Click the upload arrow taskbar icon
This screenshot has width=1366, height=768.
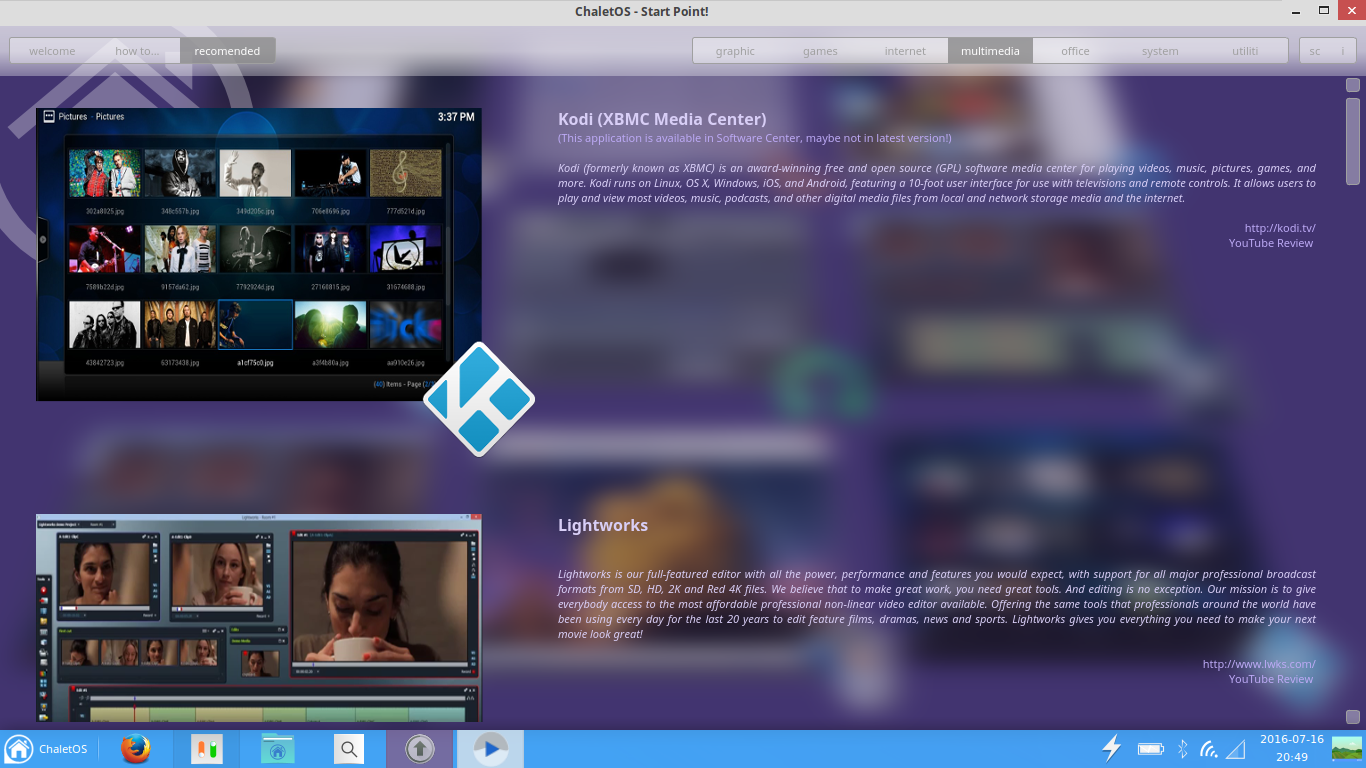(x=419, y=749)
